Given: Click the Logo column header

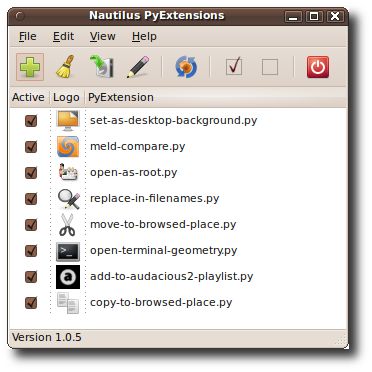Looking at the screenshot, I should click(x=66, y=97).
